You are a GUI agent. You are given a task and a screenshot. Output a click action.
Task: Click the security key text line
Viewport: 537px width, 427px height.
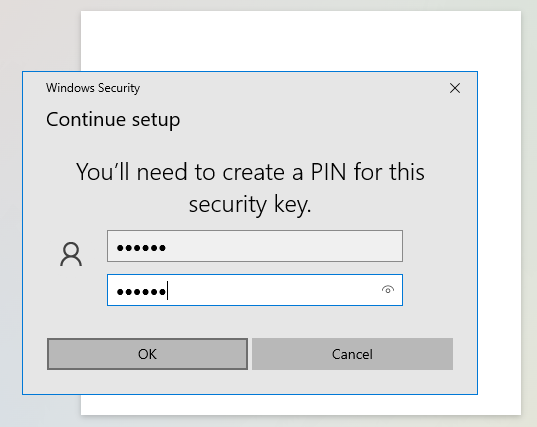250,204
